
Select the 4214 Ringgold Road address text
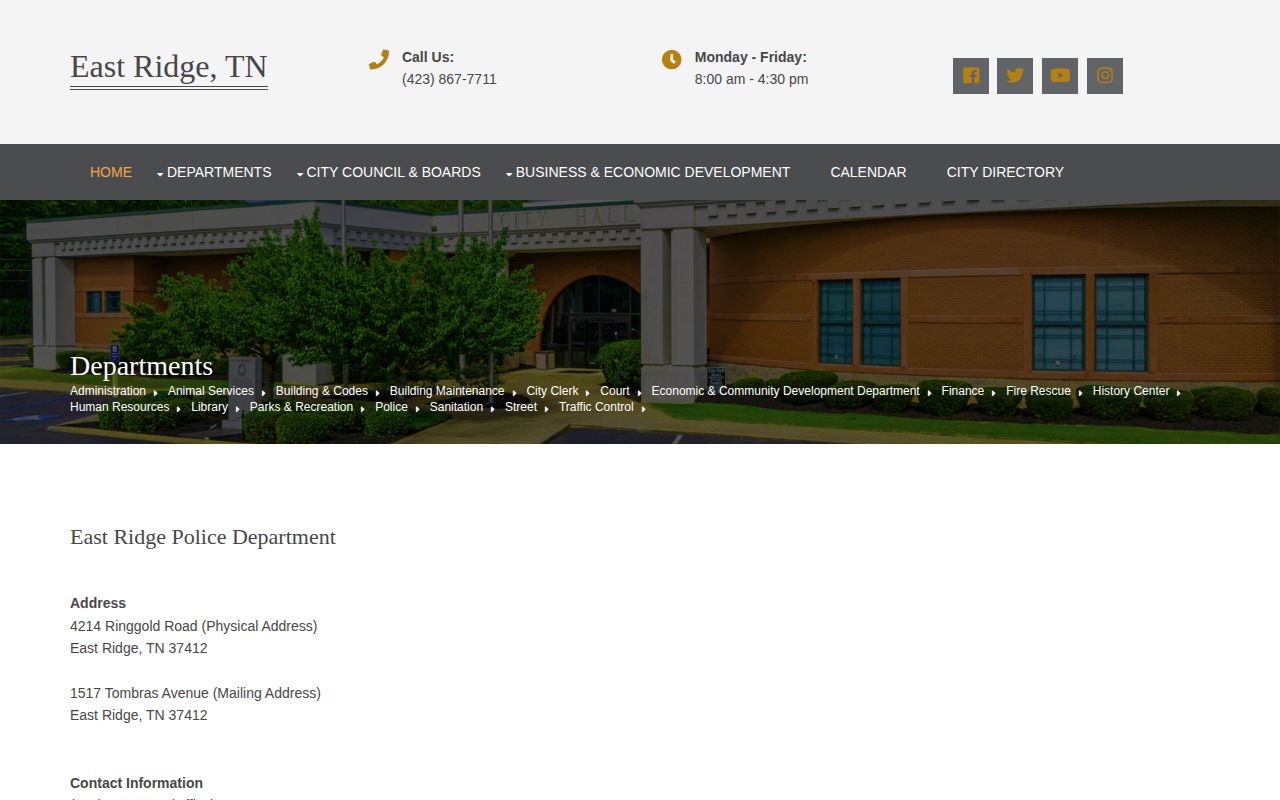coord(194,626)
